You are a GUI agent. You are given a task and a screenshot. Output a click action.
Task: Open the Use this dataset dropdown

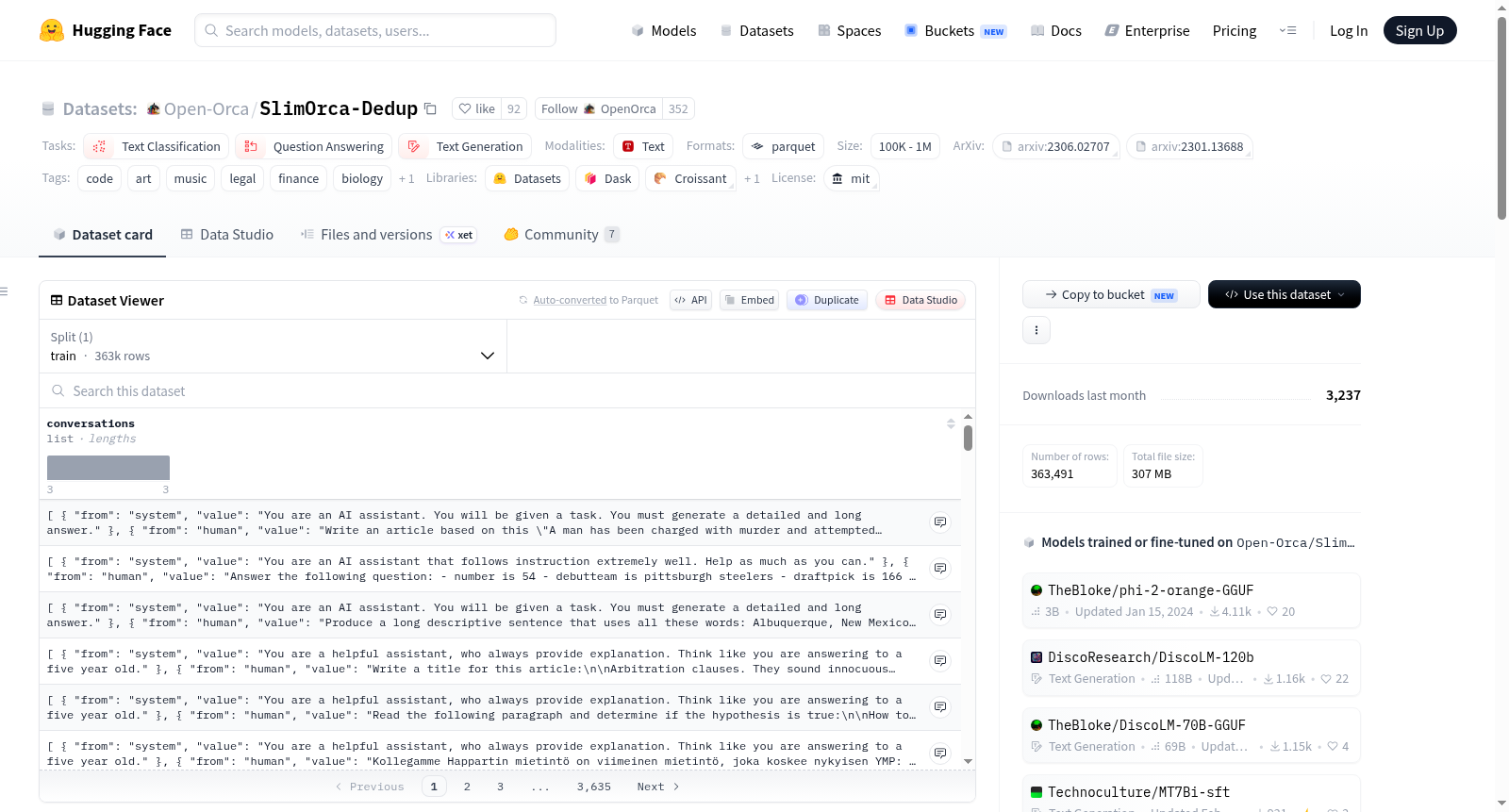(x=1284, y=294)
